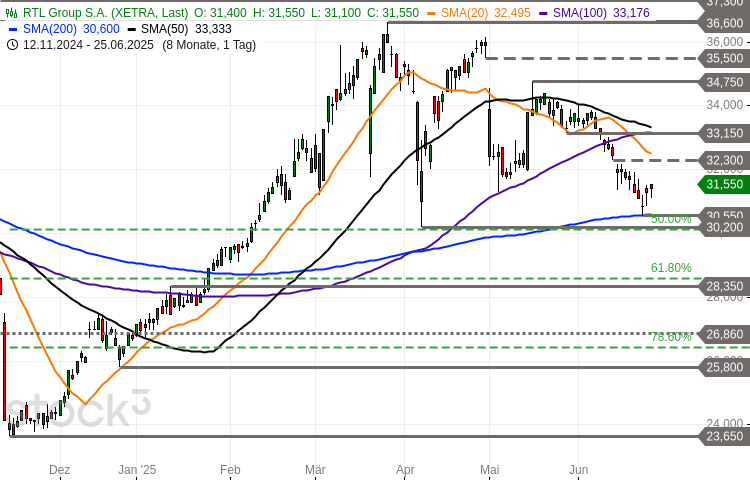The height and width of the screenshot is (480, 750).
Task: Click the period text '(8 Monate, 1 Tag)'
Action: [209, 45]
